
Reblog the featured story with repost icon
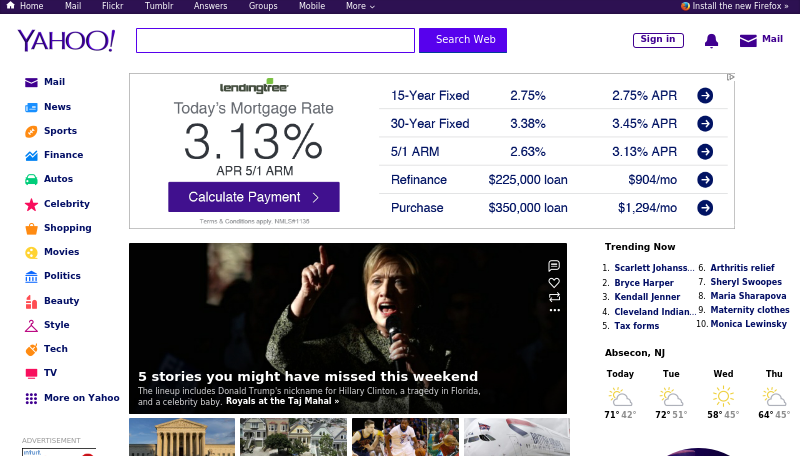coord(554,297)
